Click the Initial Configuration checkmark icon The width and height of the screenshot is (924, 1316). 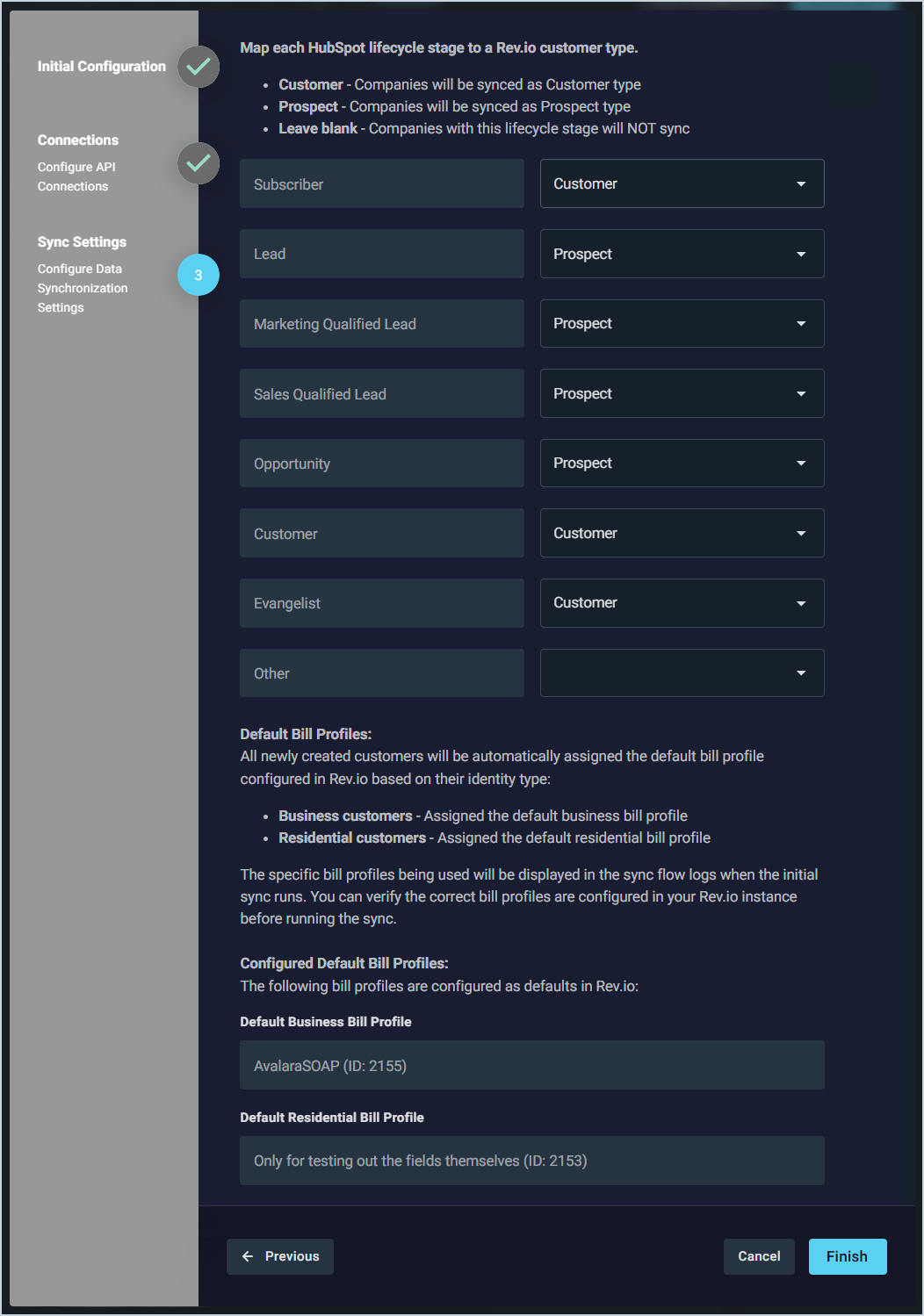(199, 67)
